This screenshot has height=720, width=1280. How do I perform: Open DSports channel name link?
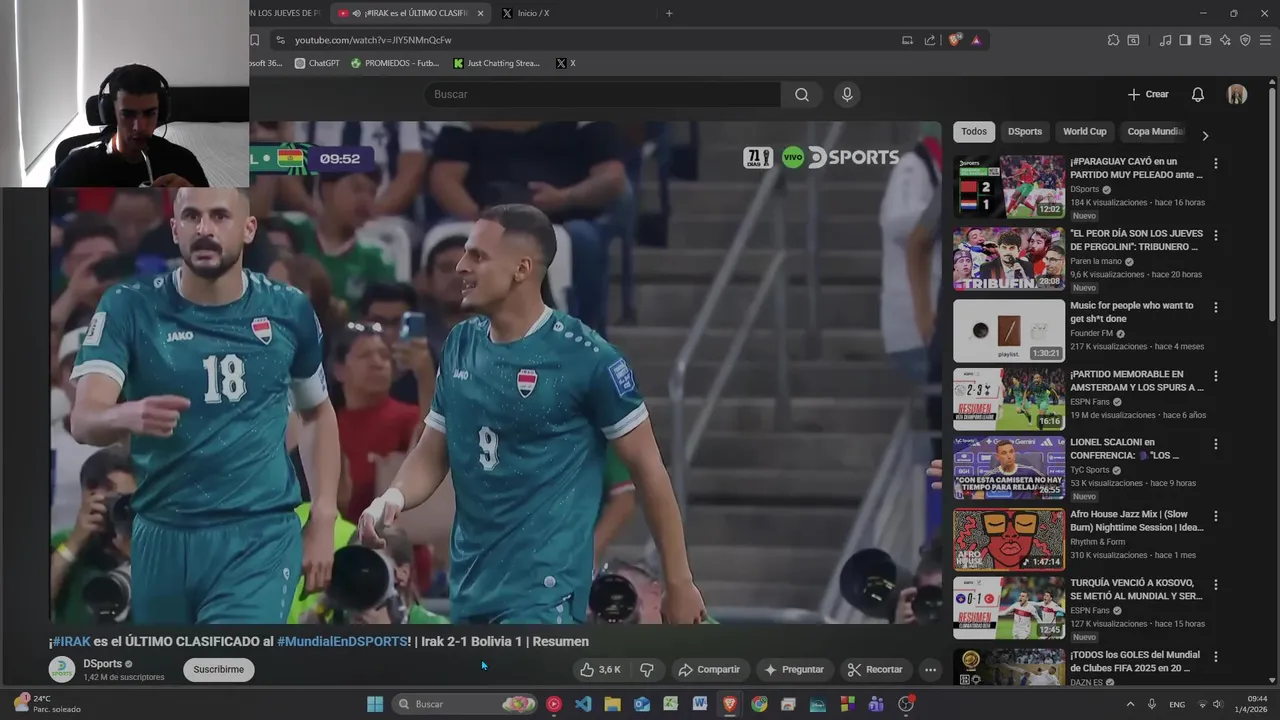click(102, 663)
